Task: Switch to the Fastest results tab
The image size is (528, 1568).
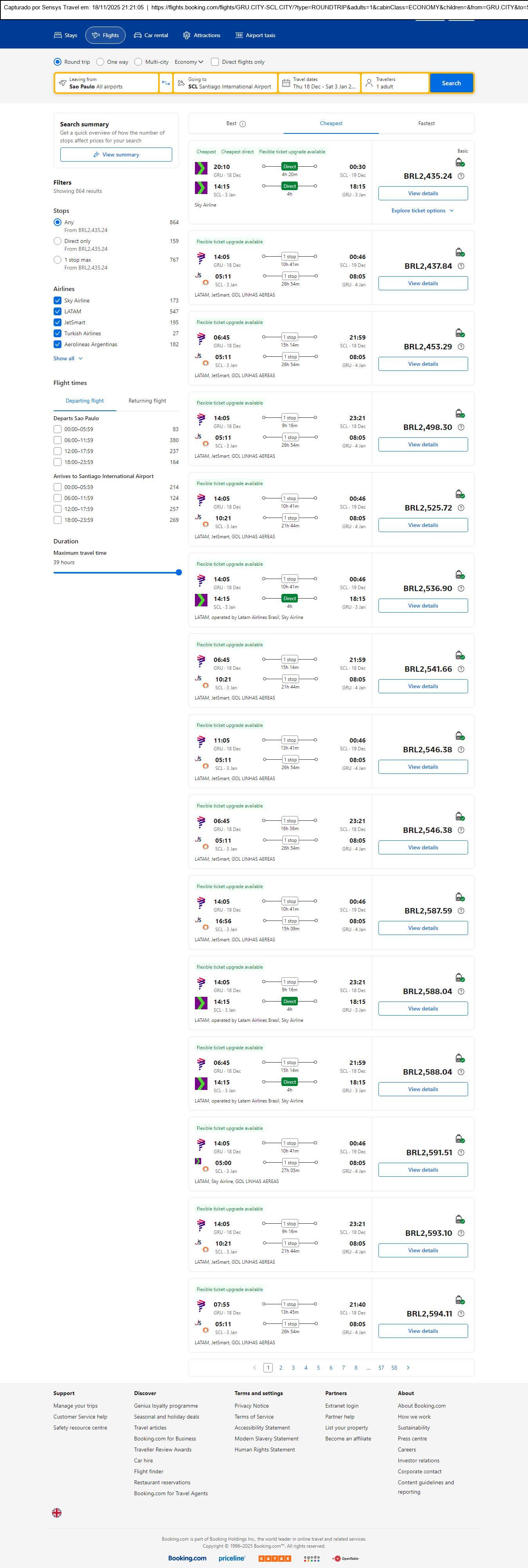Action: click(x=426, y=124)
